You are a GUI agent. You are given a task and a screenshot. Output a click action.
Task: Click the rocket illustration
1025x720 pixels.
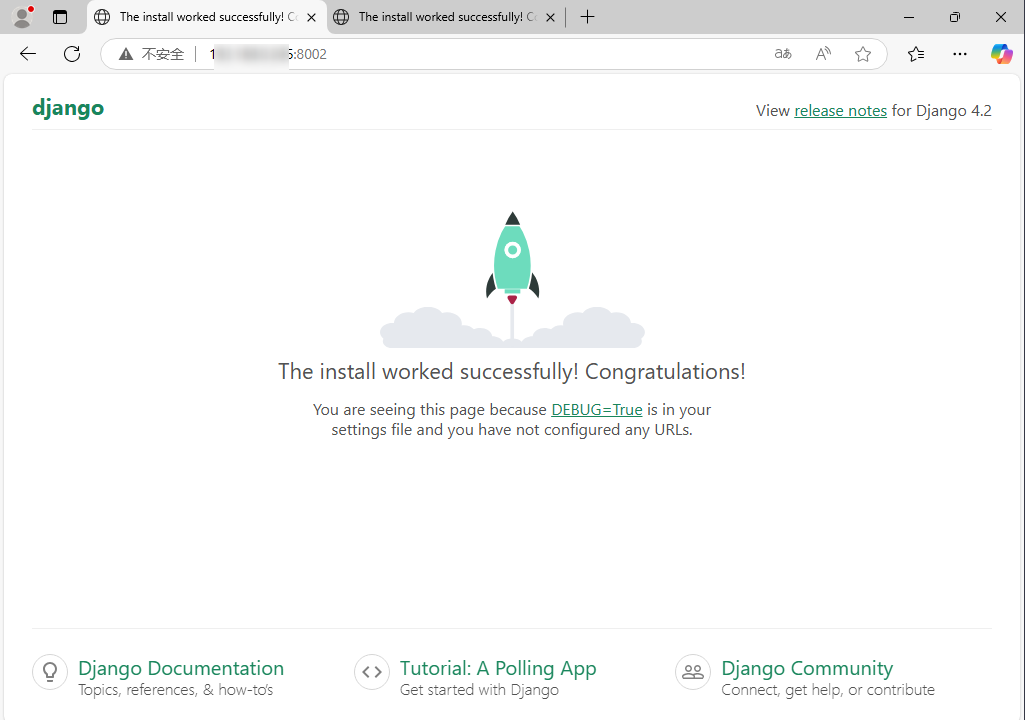pos(512,279)
